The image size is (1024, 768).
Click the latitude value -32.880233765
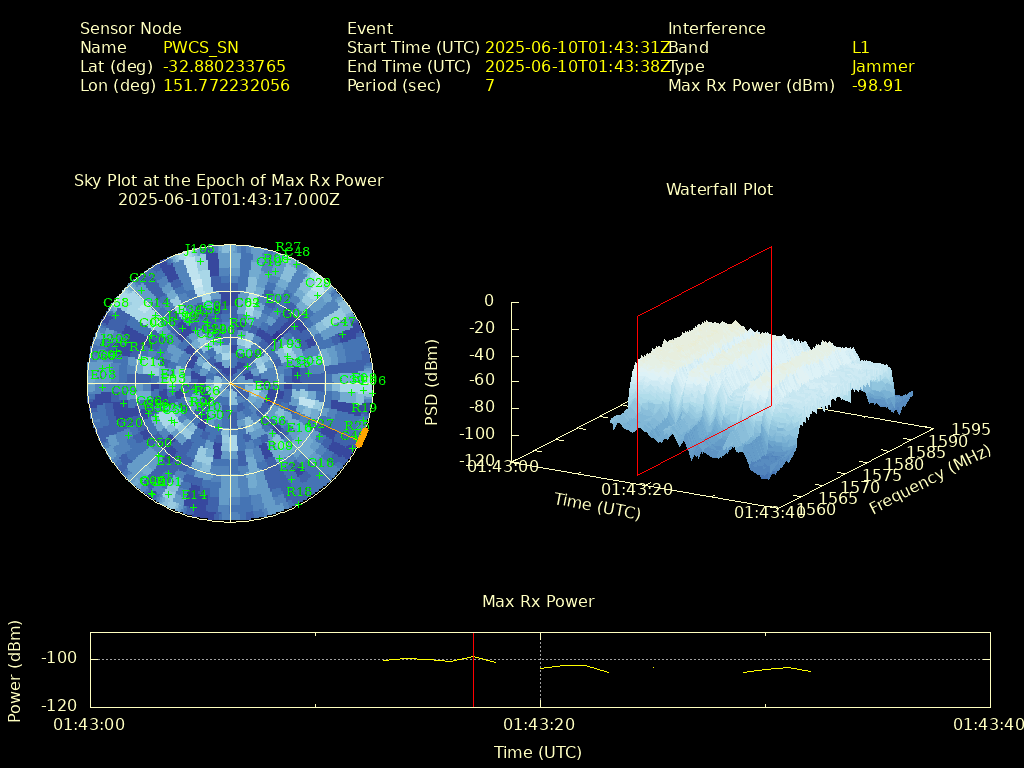224,66
